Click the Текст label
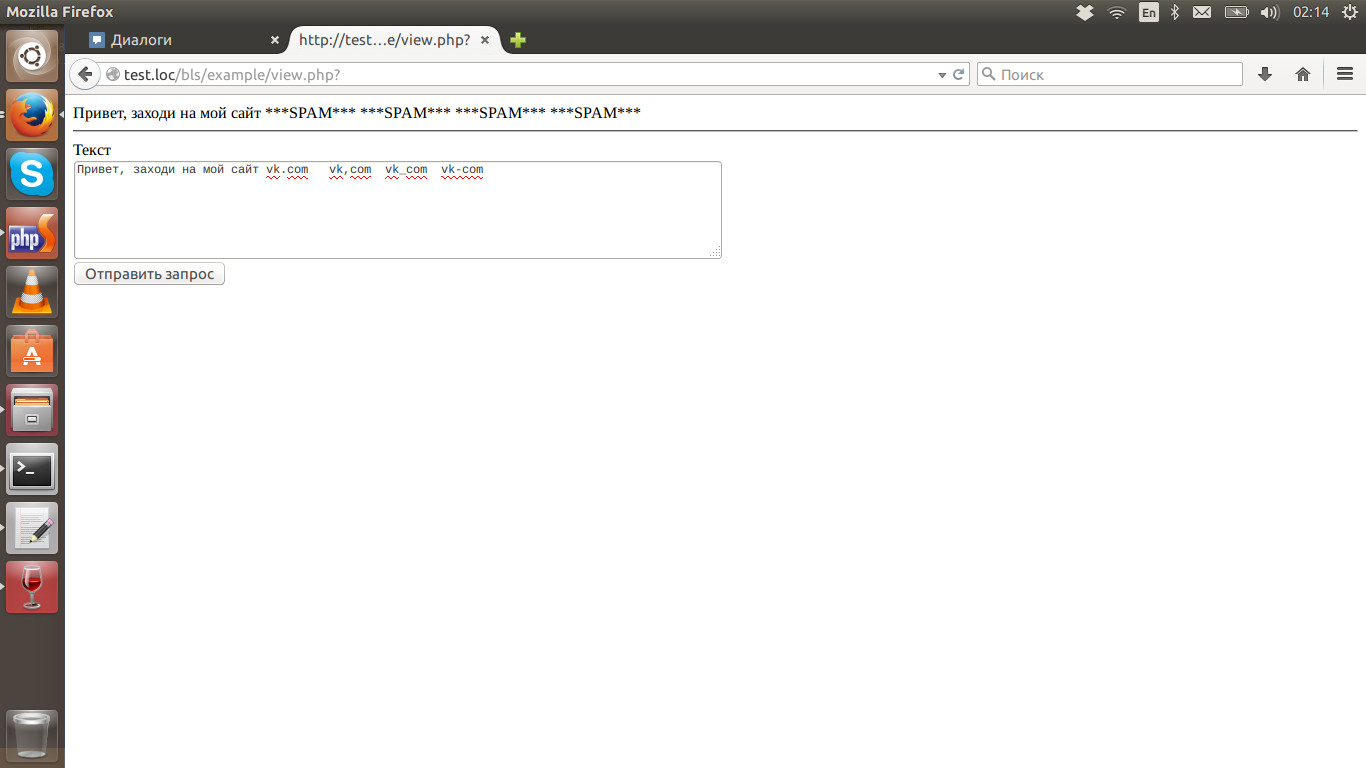The height and width of the screenshot is (768, 1366). click(x=92, y=150)
